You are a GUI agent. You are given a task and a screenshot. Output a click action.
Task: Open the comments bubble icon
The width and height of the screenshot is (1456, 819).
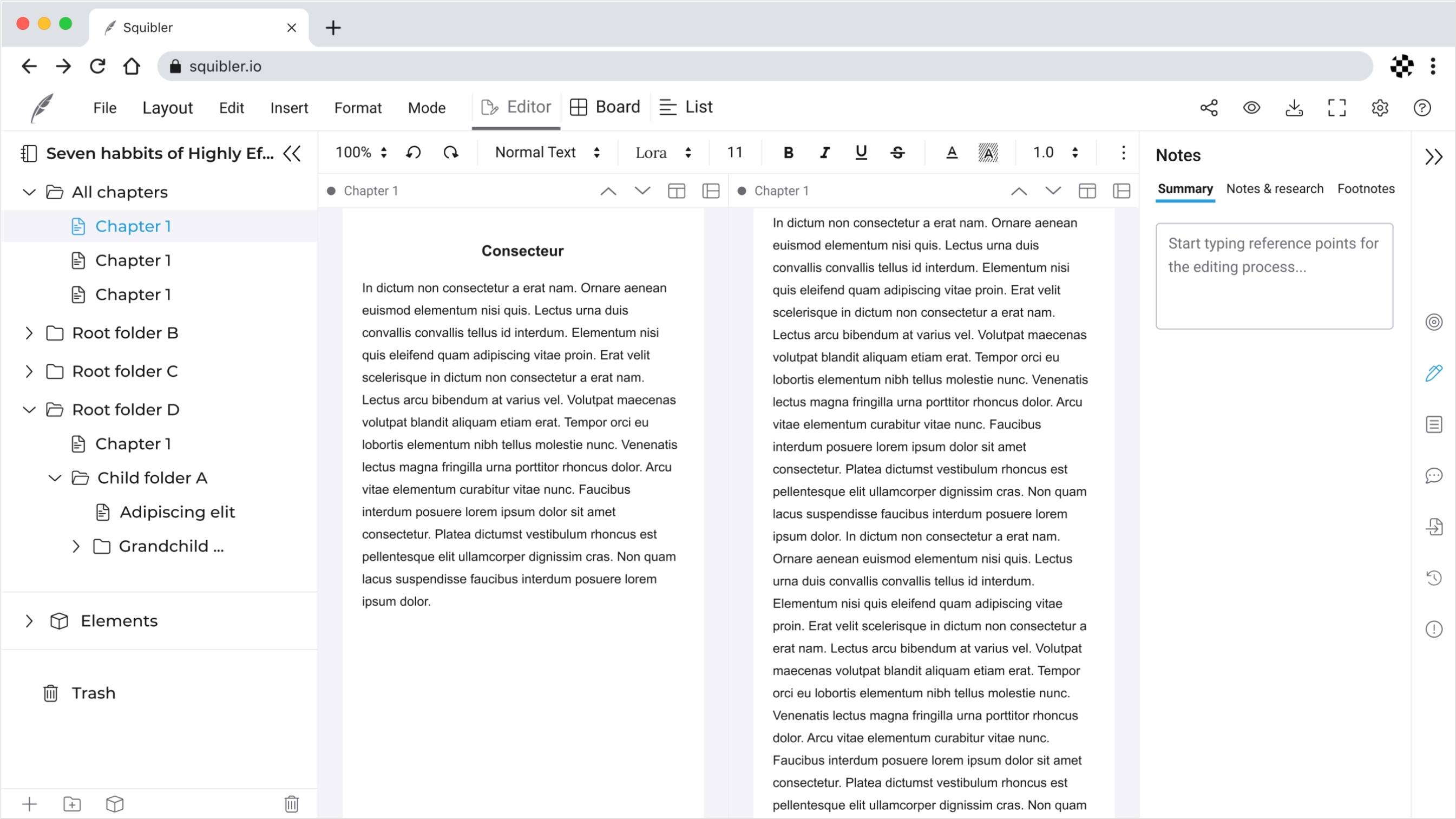(1434, 476)
